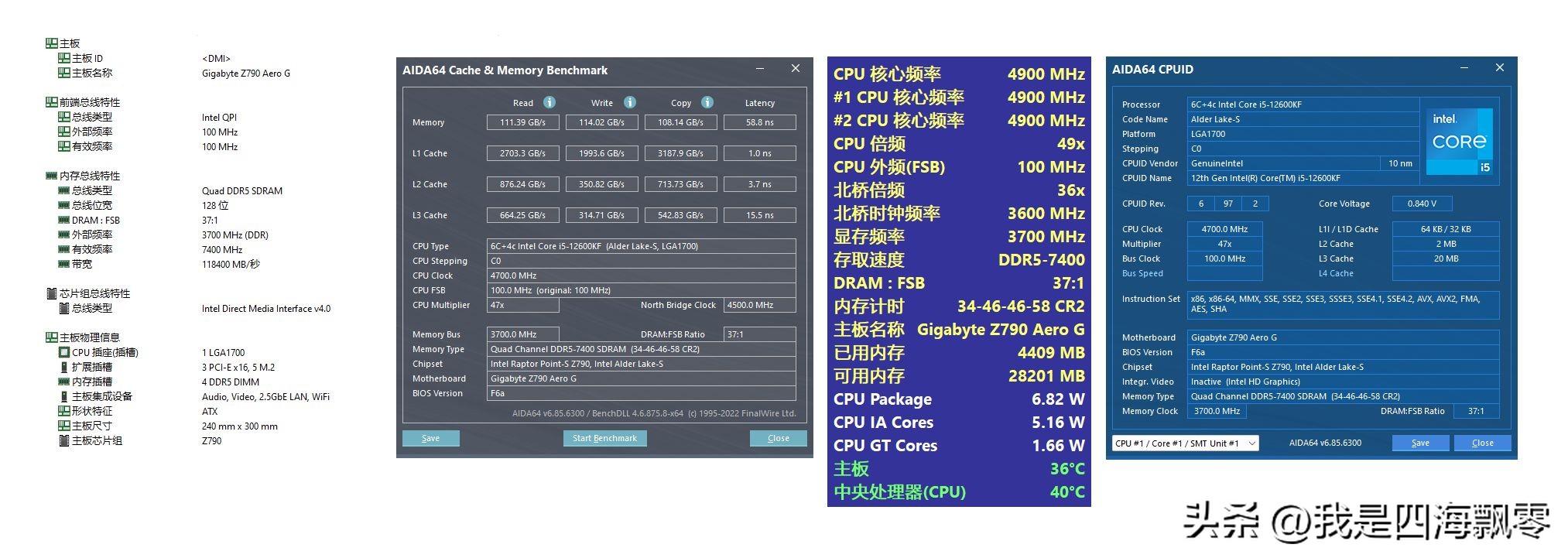Click the Intel Core i5 logo badge
Image resolution: width=1568 pixels, height=558 pixels.
coord(1459,141)
